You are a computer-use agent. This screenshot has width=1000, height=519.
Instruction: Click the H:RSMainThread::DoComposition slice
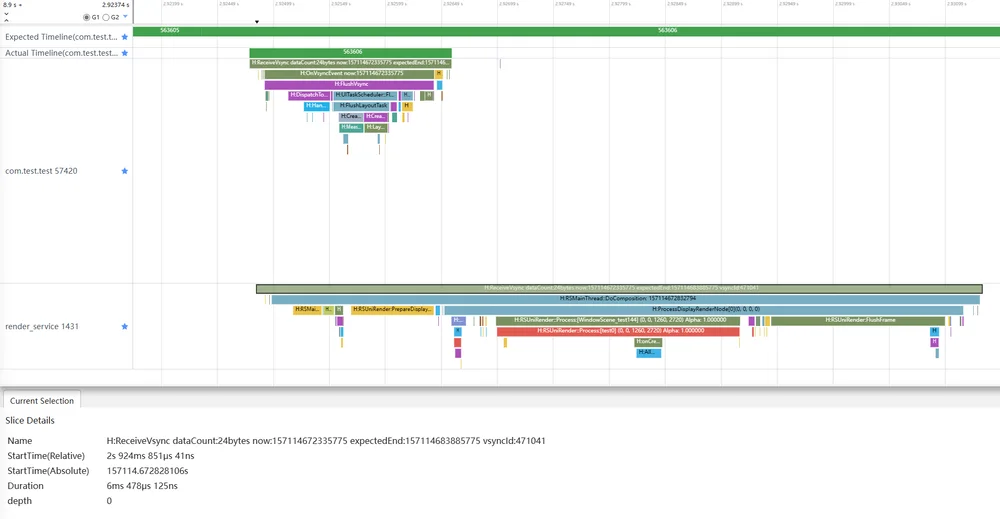click(626, 298)
